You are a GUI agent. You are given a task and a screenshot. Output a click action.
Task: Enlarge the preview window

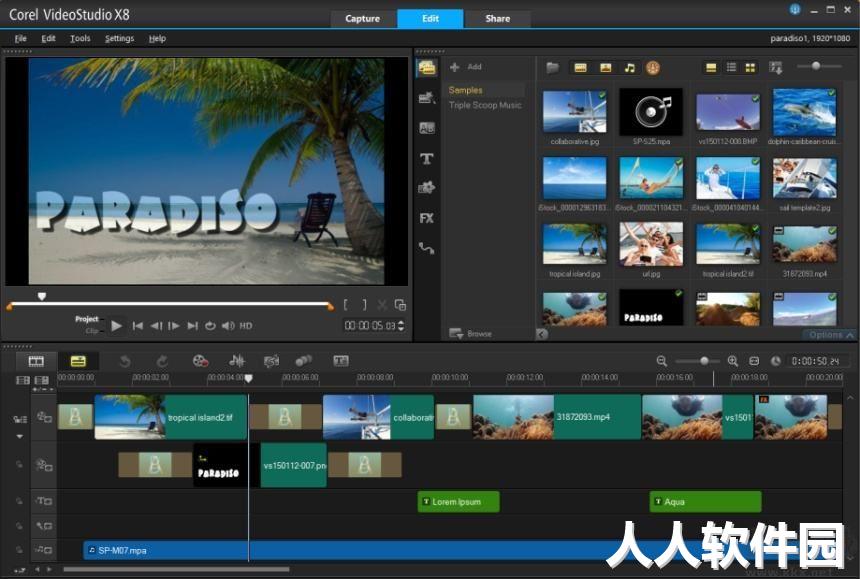coord(400,305)
